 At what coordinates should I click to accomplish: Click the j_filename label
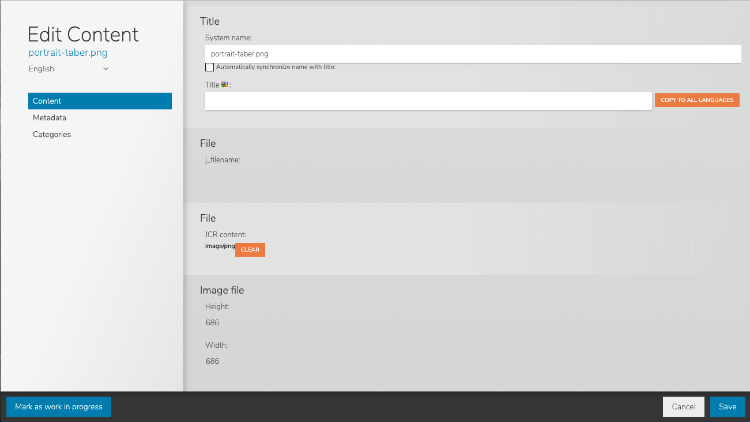(x=222, y=160)
